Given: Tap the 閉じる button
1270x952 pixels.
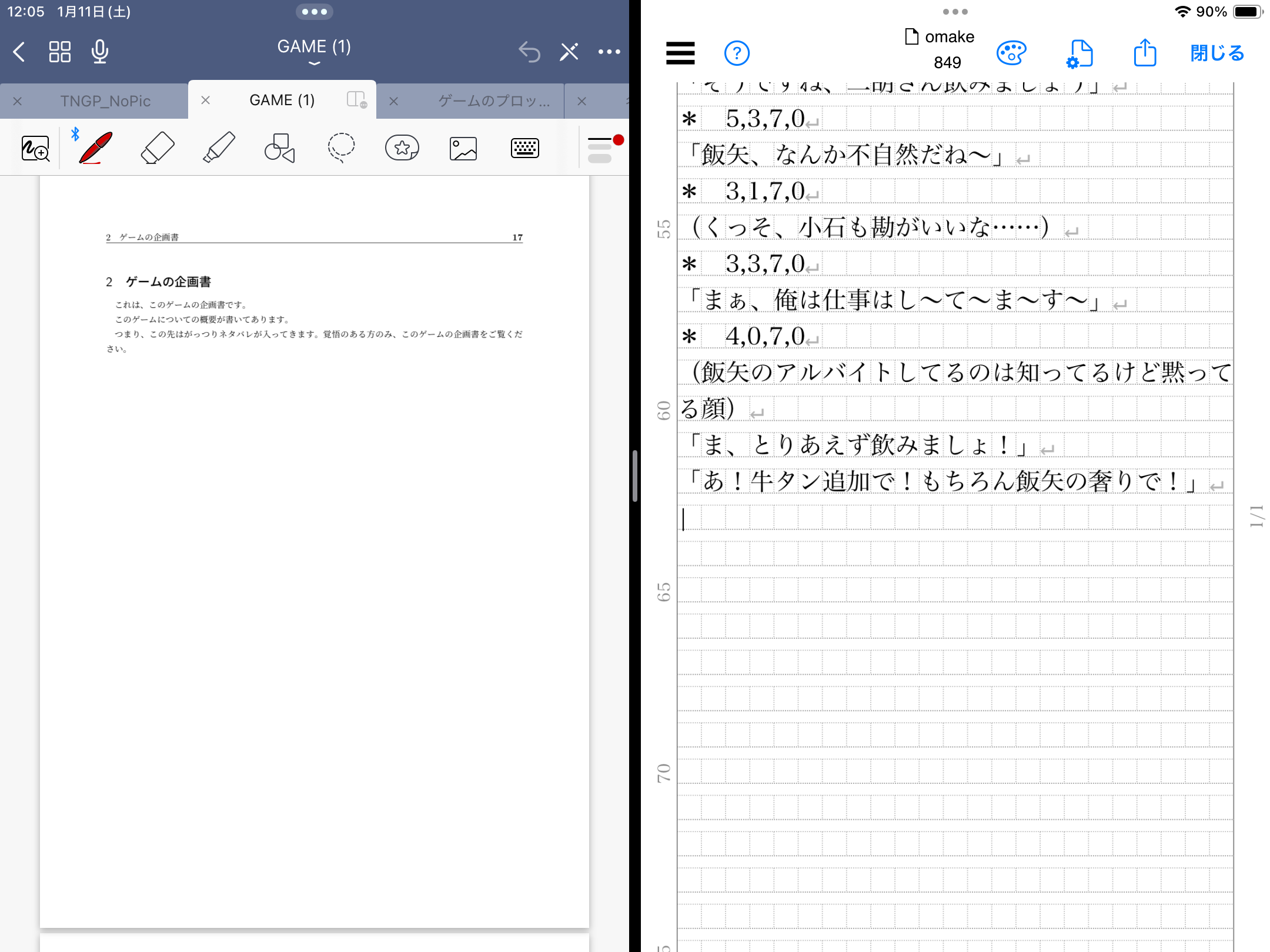Looking at the screenshot, I should point(1217,53).
